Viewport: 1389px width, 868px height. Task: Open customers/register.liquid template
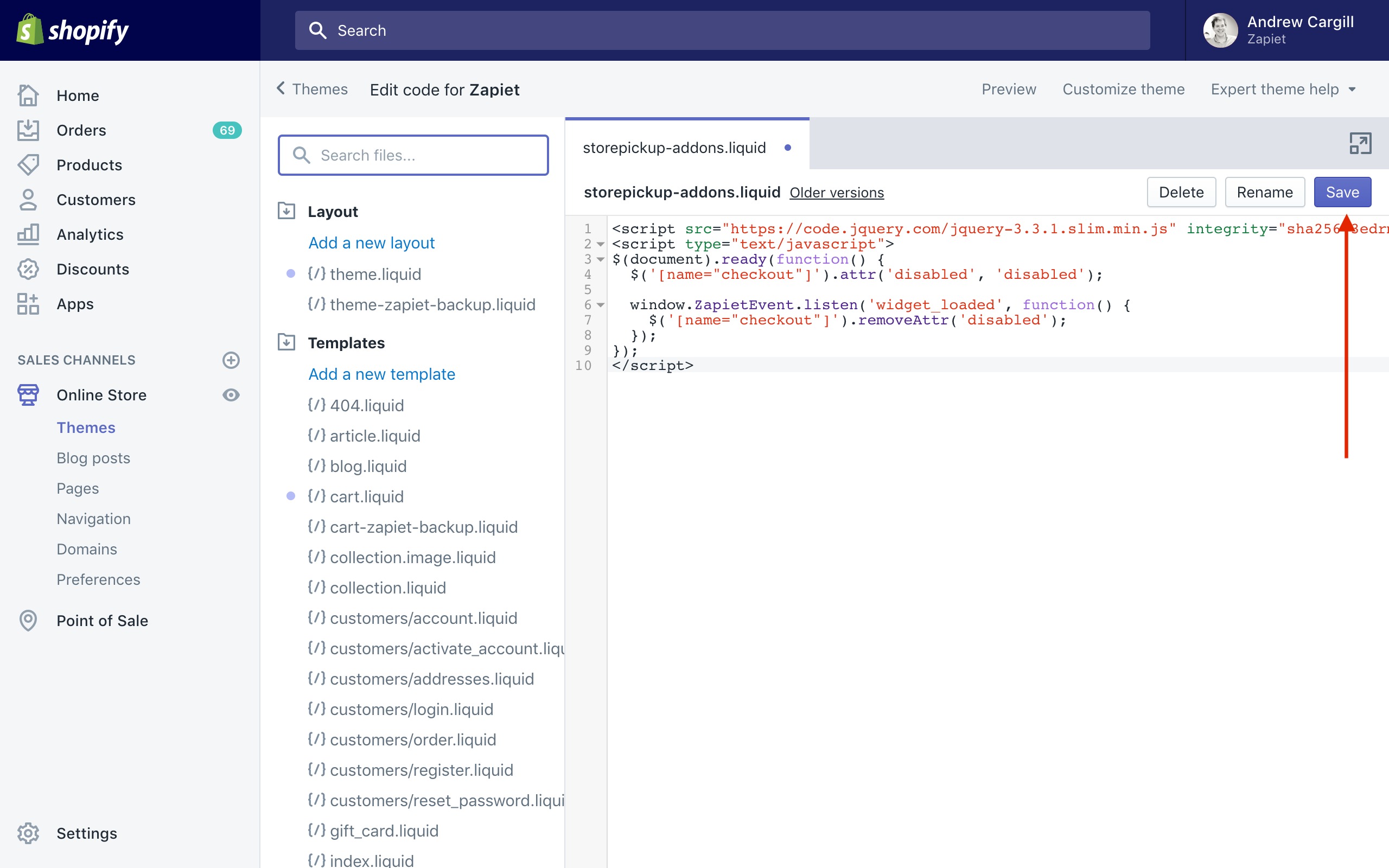click(x=410, y=770)
